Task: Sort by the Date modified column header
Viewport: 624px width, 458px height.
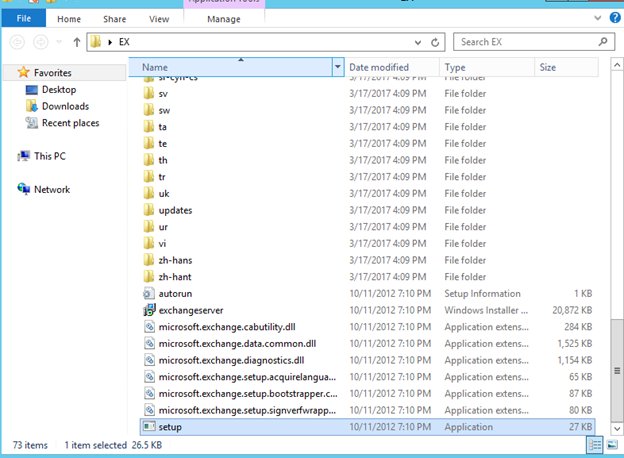Action: coord(379,67)
